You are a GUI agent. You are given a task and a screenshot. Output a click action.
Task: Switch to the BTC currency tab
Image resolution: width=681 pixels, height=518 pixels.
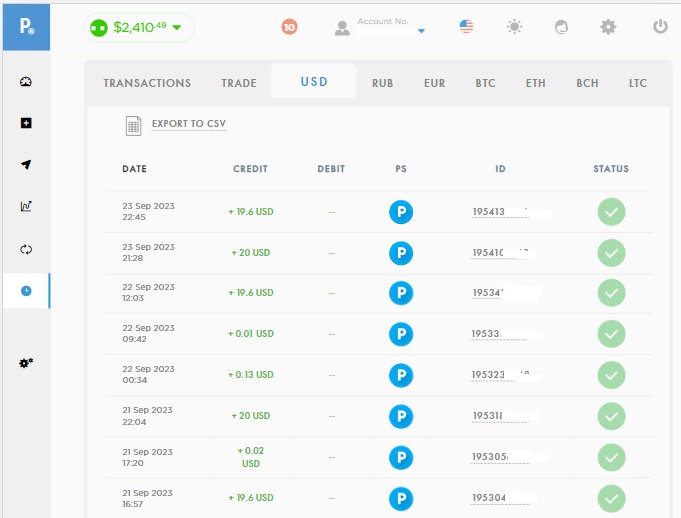487,83
